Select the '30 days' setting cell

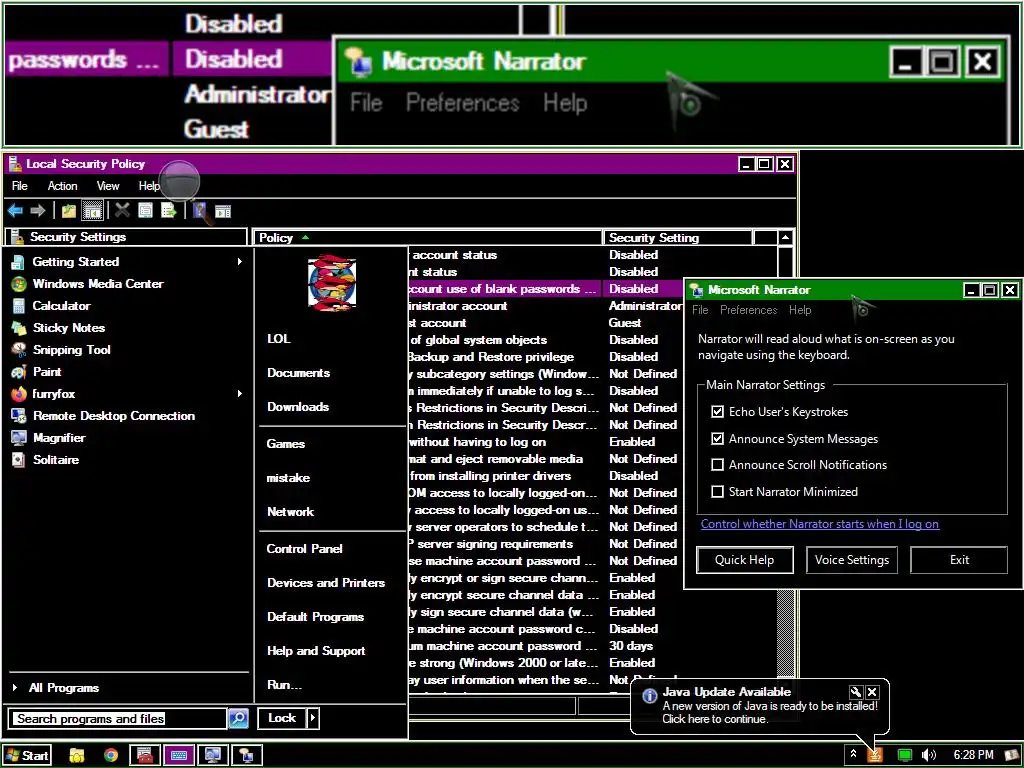click(631, 646)
